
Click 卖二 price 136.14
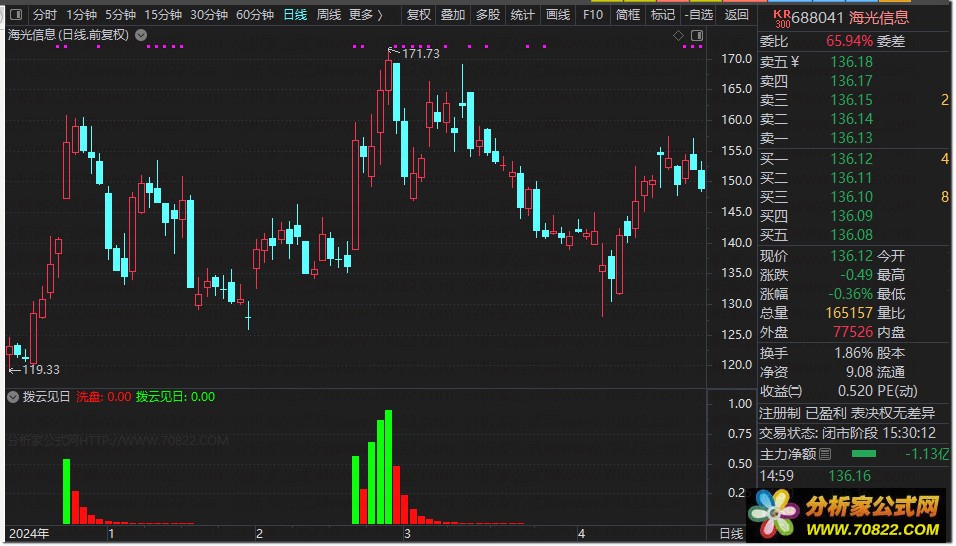point(851,119)
